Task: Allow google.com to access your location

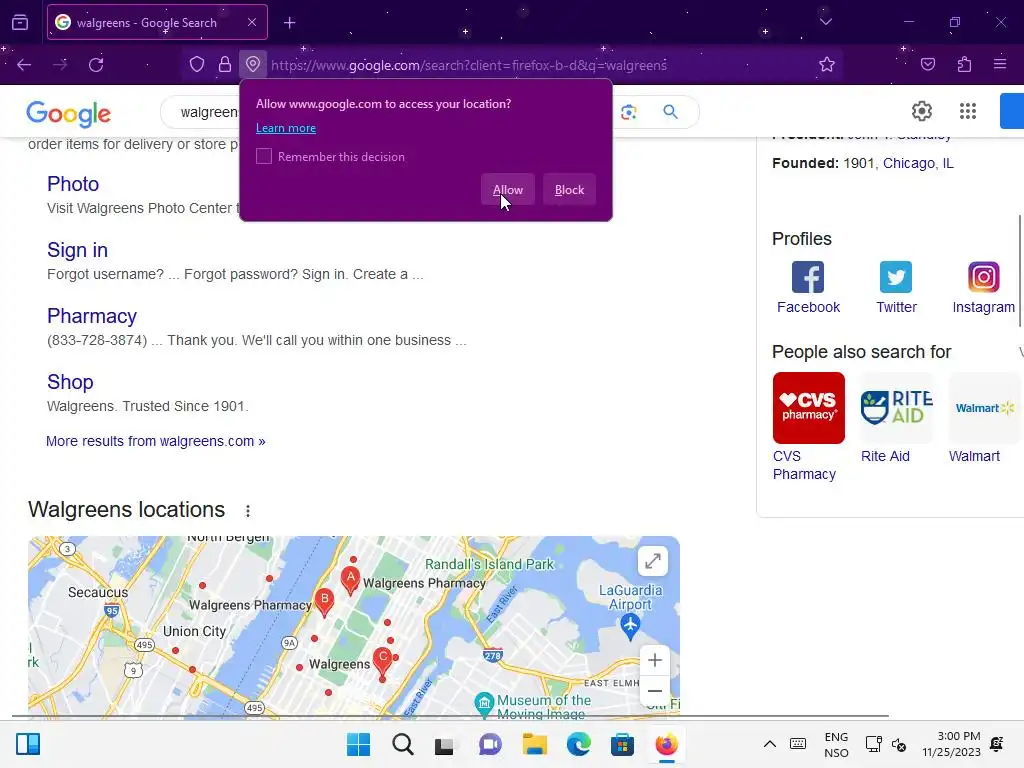Action: click(507, 189)
